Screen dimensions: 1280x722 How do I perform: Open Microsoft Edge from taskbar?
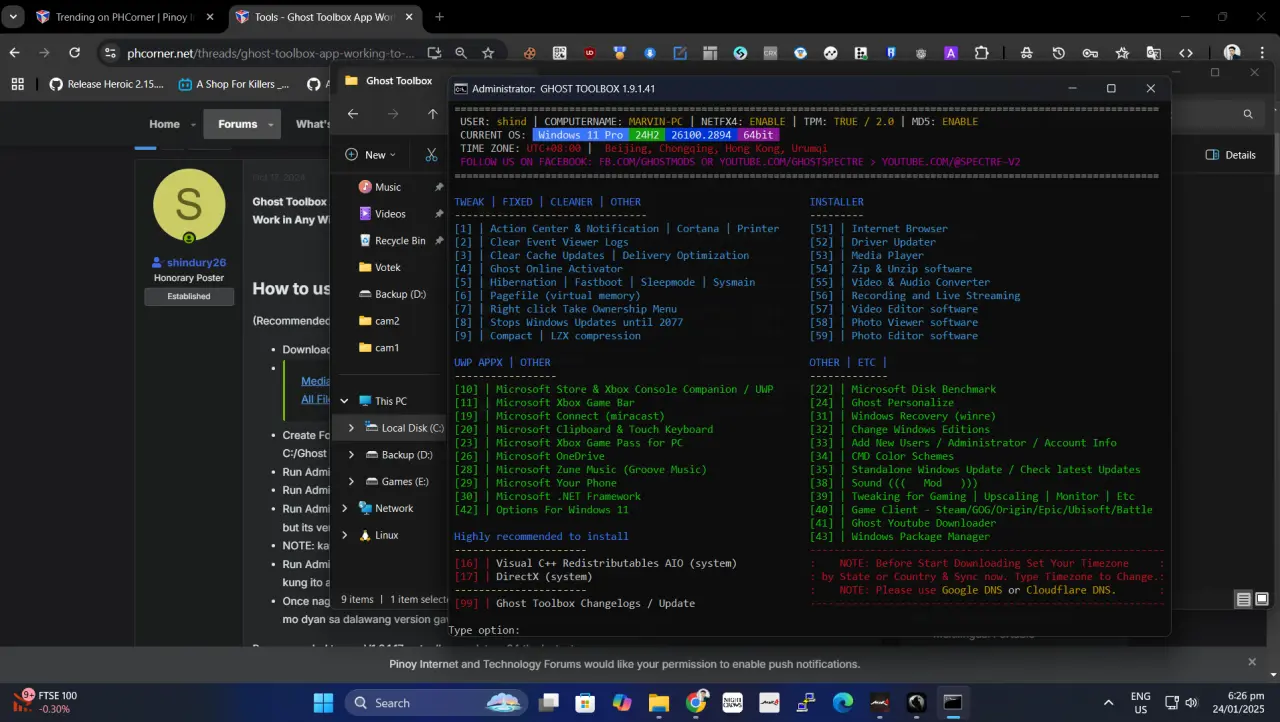tap(843, 703)
